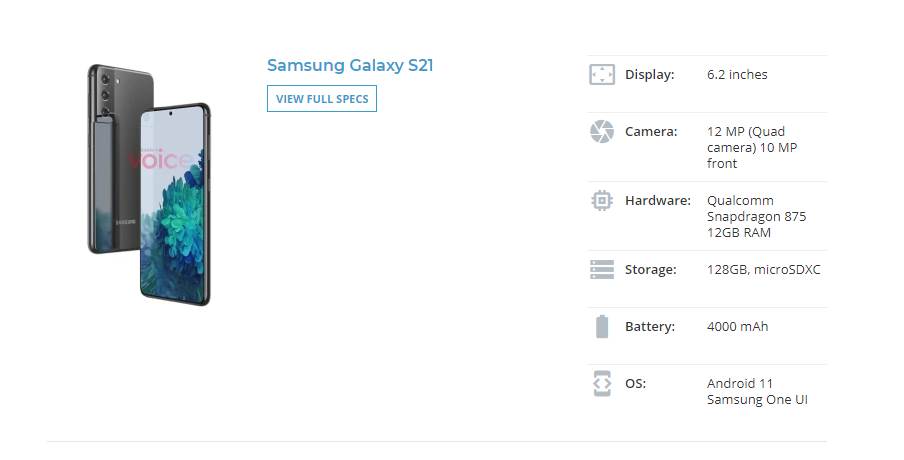Click the battery icon
Viewport: 904px width, 460px height.
[601, 327]
